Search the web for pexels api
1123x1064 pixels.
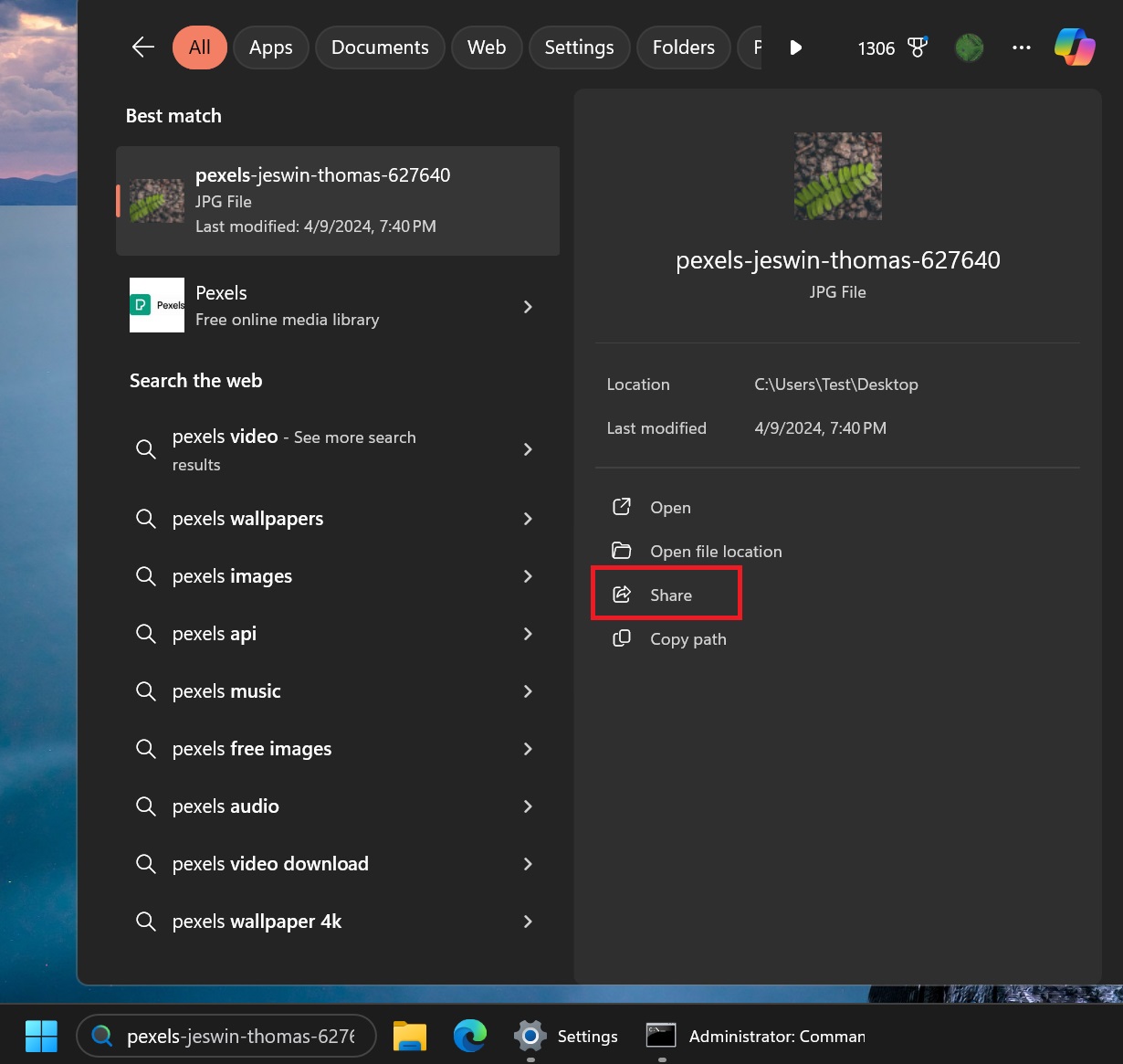338,634
